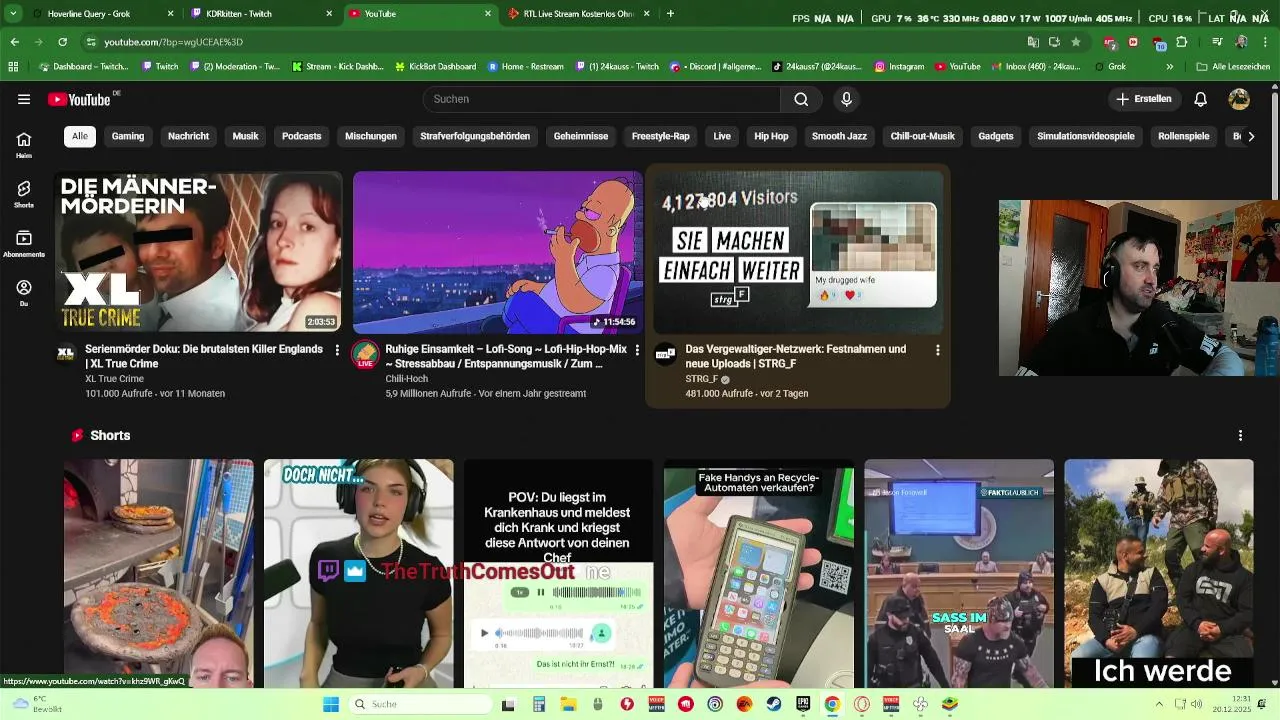The height and width of the screenshot is (720, 1280).
Task: Switch to the RTL Live Stream tab
Action: (578, 14)
